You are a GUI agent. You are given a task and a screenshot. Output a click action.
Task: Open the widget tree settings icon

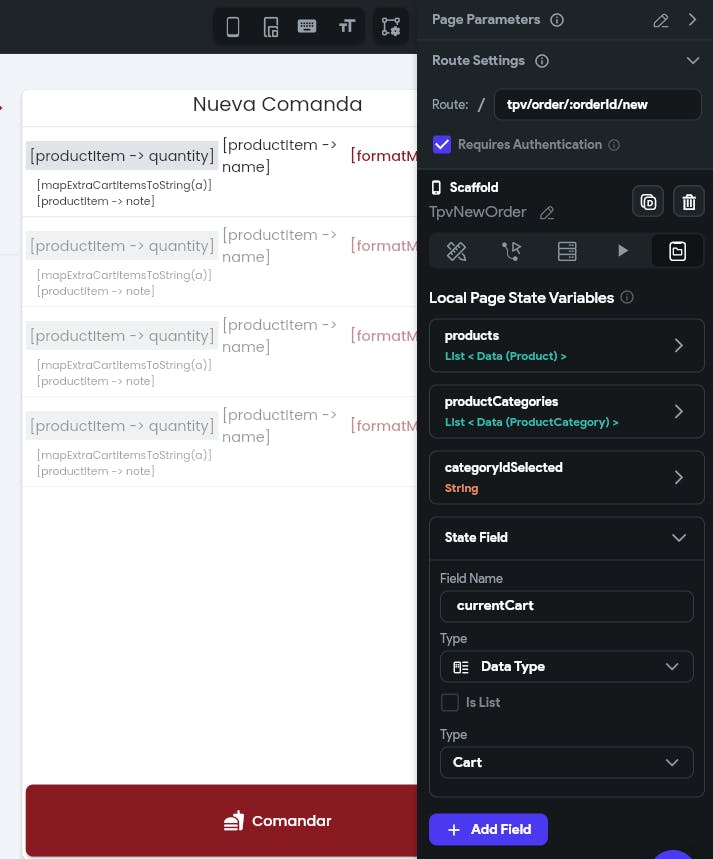tap(391, 27)
